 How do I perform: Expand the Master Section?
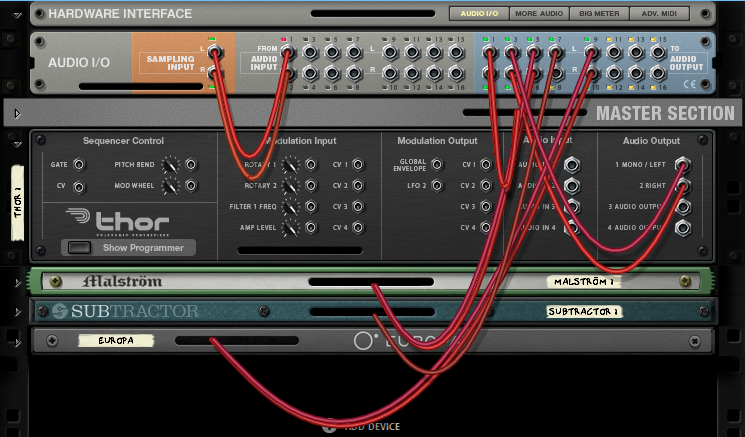(x=18, y=114)
